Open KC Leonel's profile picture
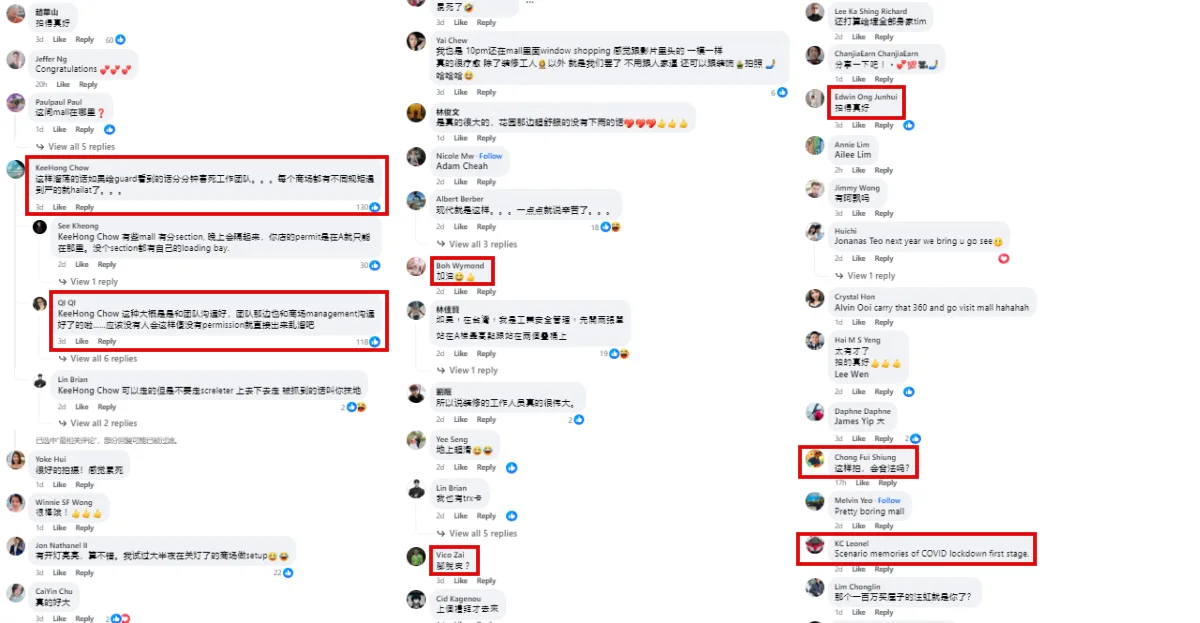 815,545
